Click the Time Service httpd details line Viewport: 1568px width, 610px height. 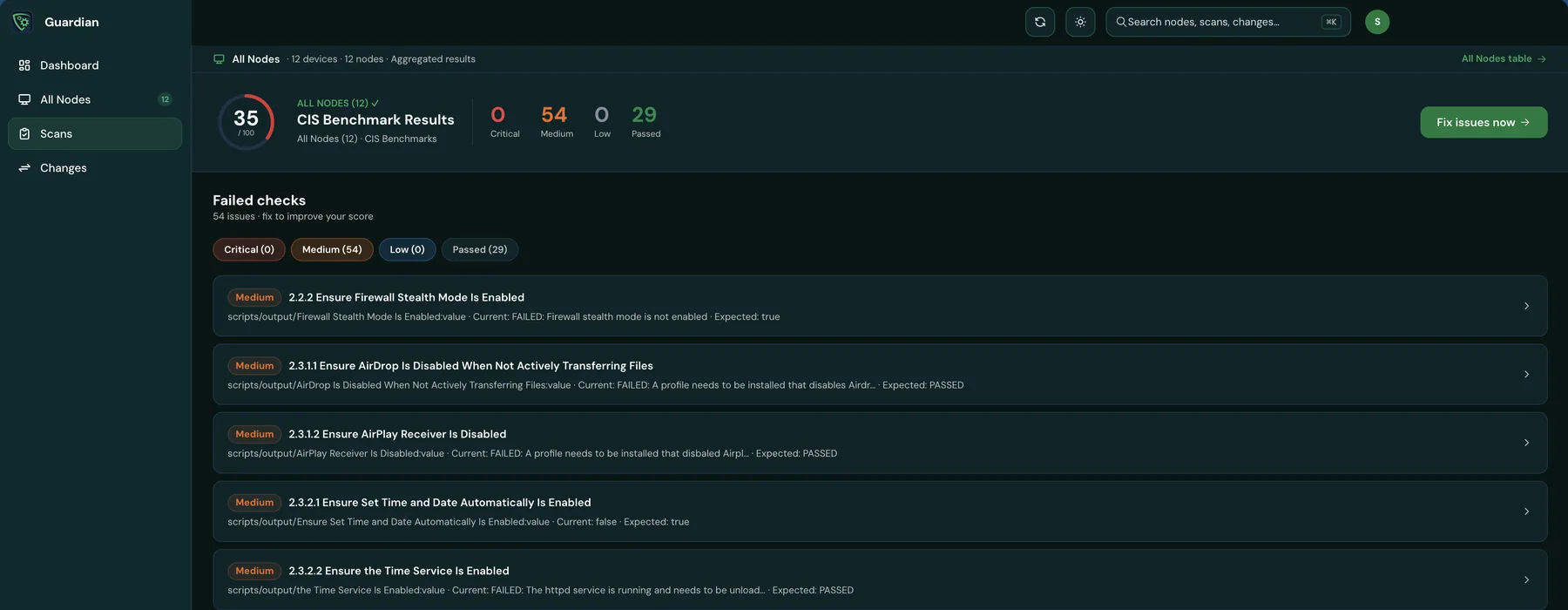click(x=541, y=591)
